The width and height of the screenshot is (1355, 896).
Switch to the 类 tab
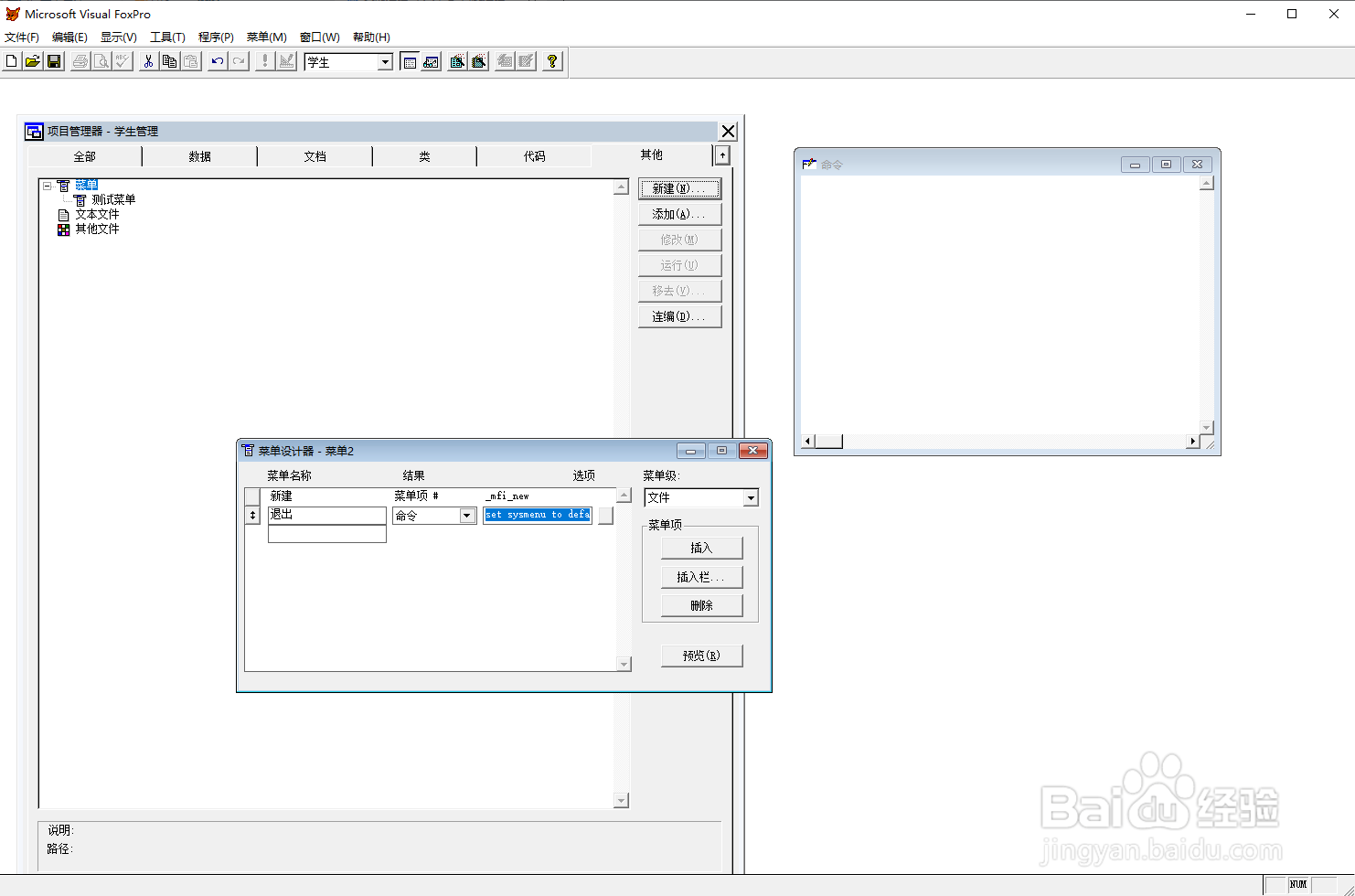click(x=425, y=156)
